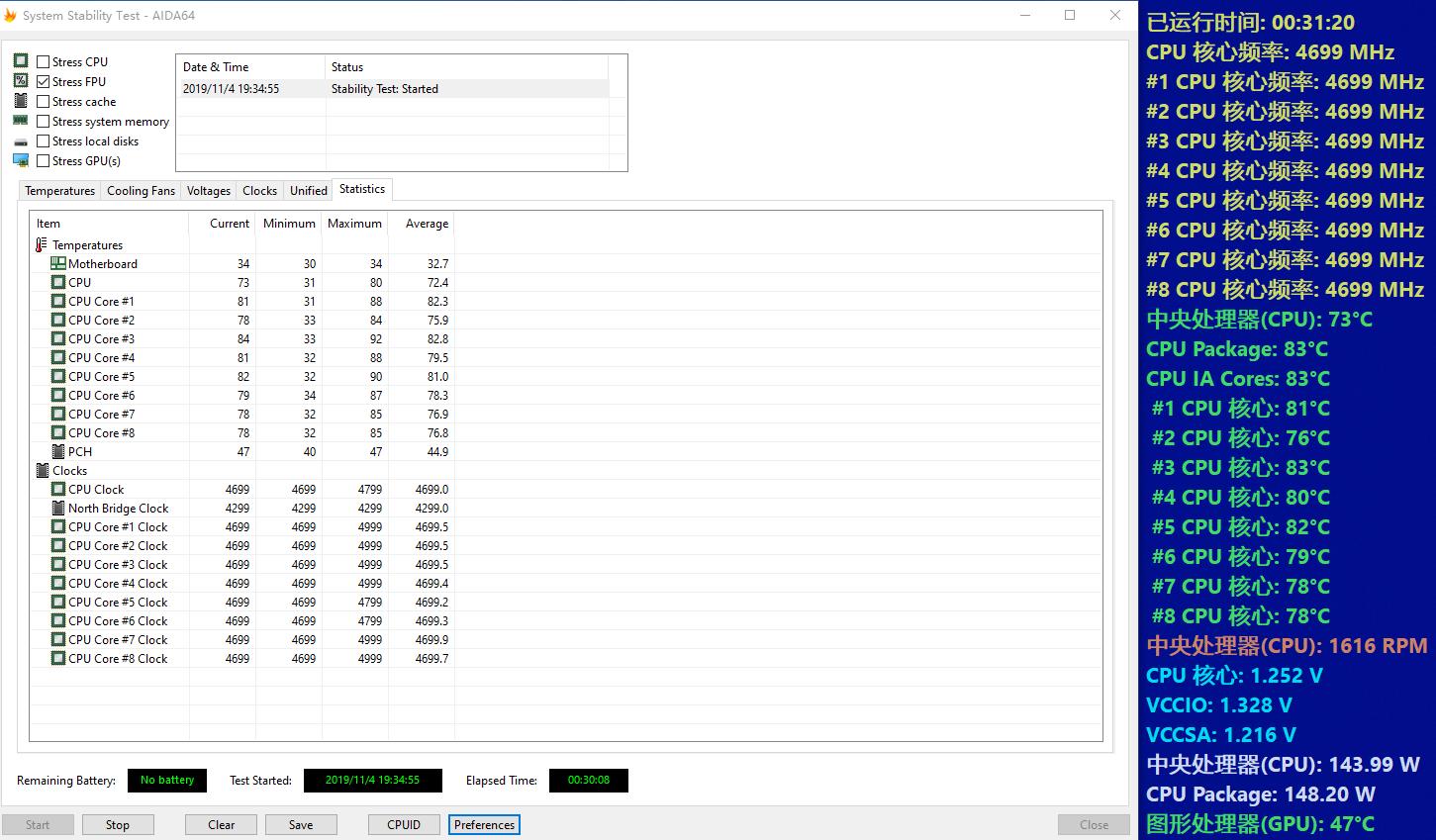
Task: Click the Stress local disks drive icon
Action: pyautogui.click(x=21, y=141)
